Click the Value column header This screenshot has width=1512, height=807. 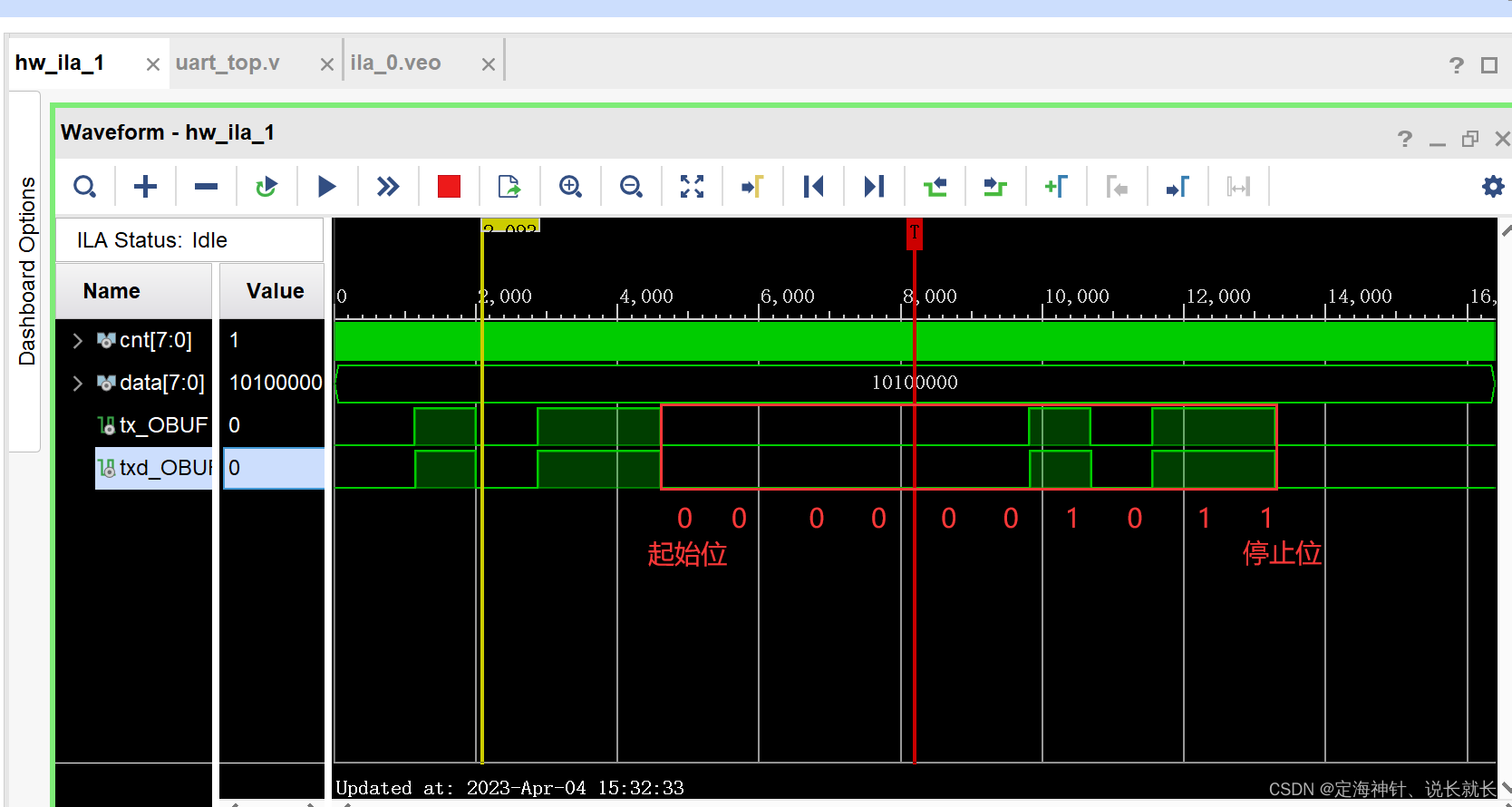tap(272, 291)
